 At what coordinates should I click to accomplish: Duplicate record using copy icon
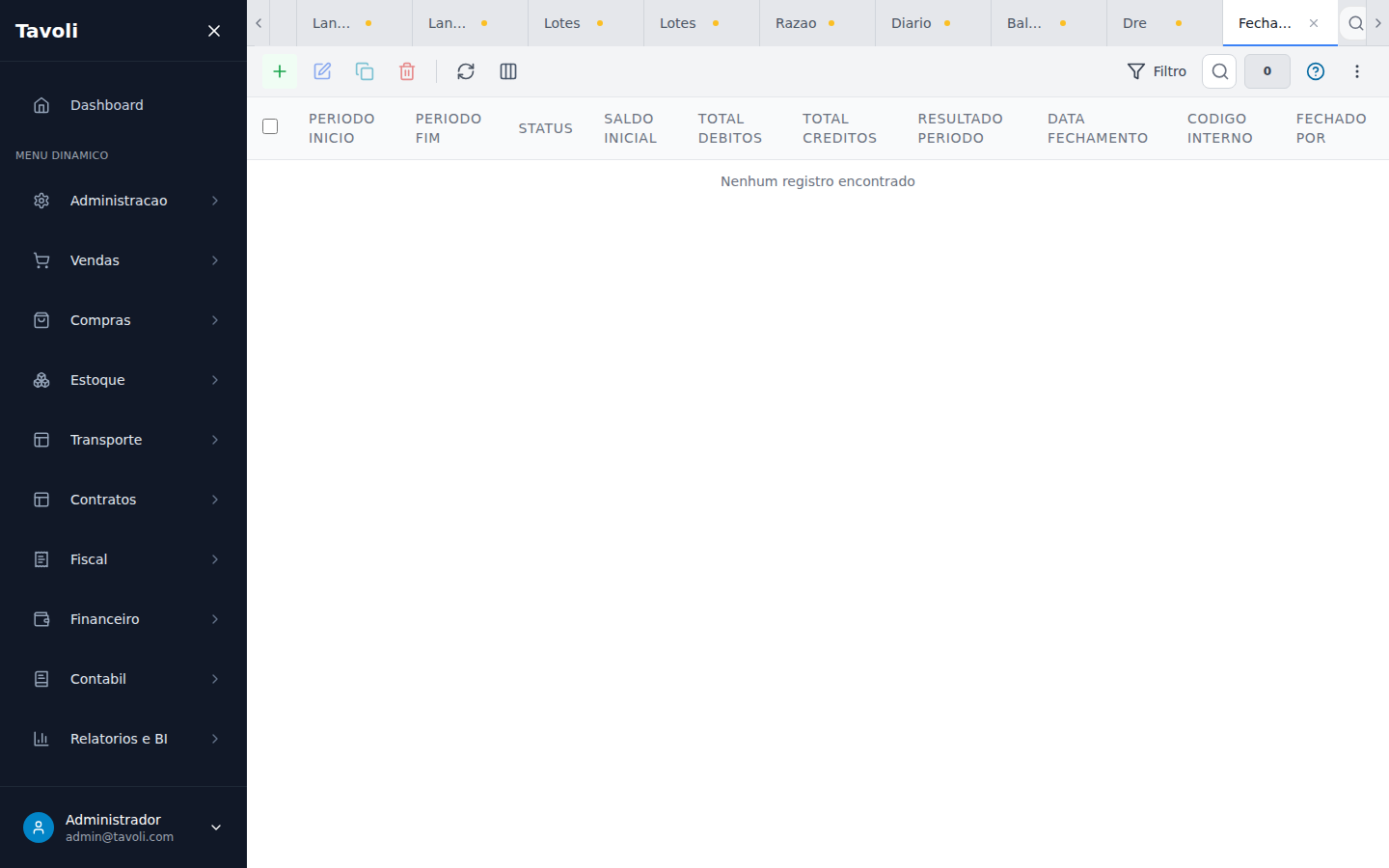(365, 71)
